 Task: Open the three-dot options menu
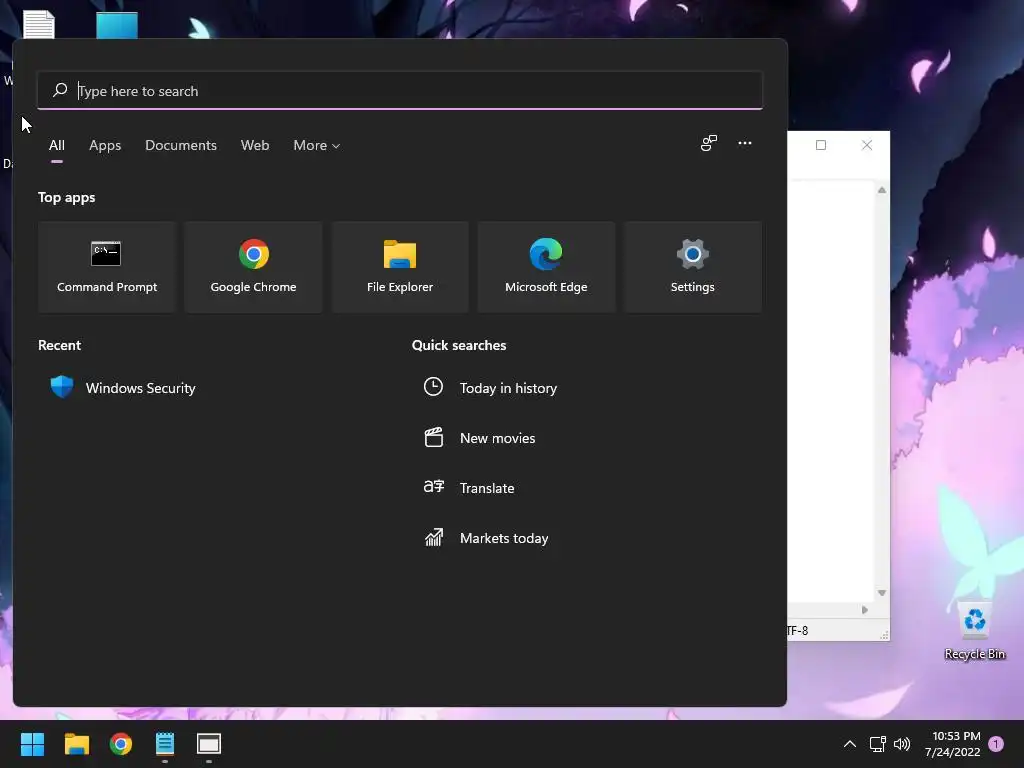tap(744, 143)
